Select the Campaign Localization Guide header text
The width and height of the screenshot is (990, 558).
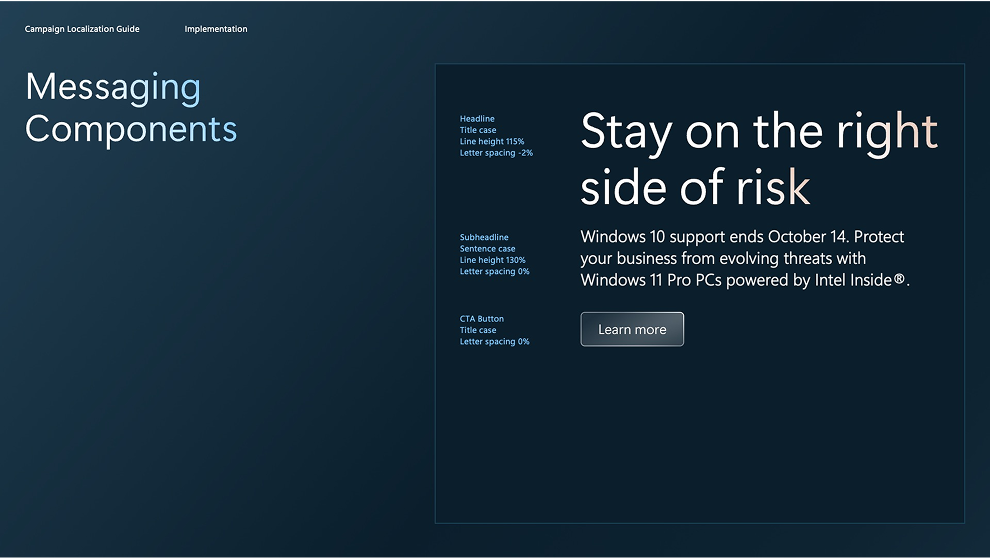point(82,29)
